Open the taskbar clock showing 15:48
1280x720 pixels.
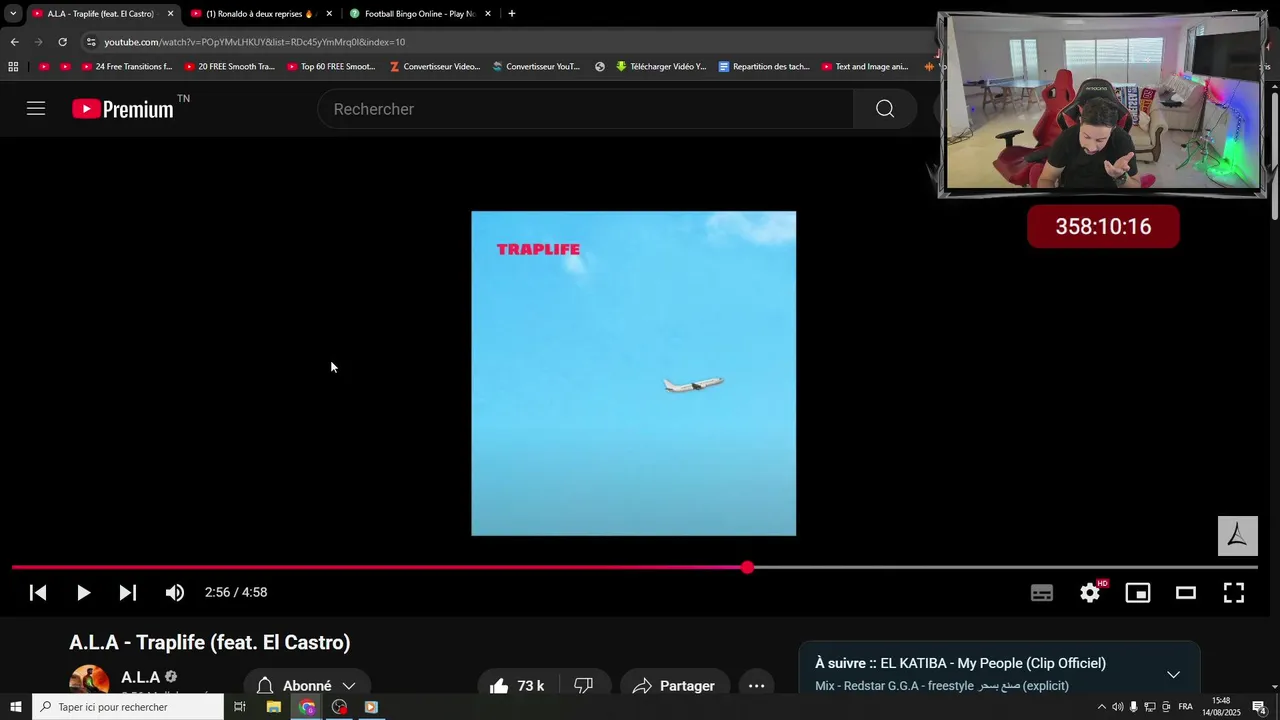click(x=1221, y=707)
